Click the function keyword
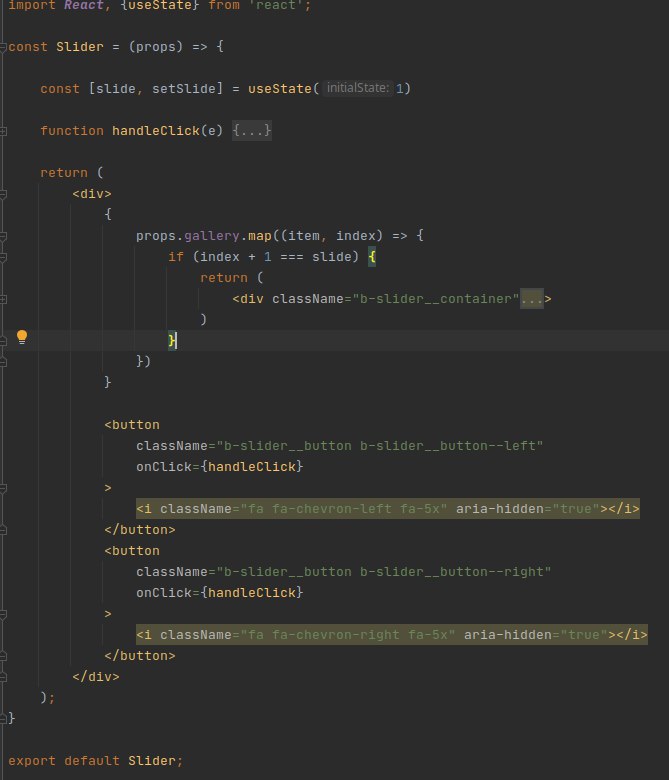The height and width of the screenshot is (780, 669). tap(72, 131)
